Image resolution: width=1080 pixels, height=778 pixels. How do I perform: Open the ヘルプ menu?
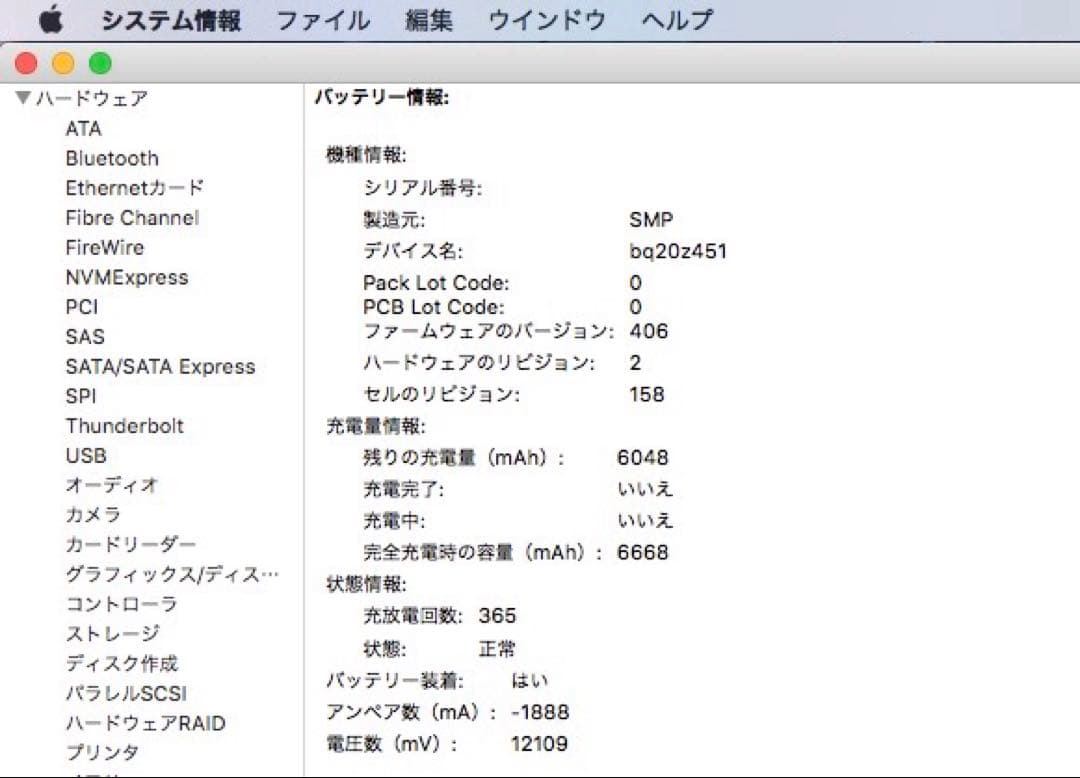(x=677, y=17)
